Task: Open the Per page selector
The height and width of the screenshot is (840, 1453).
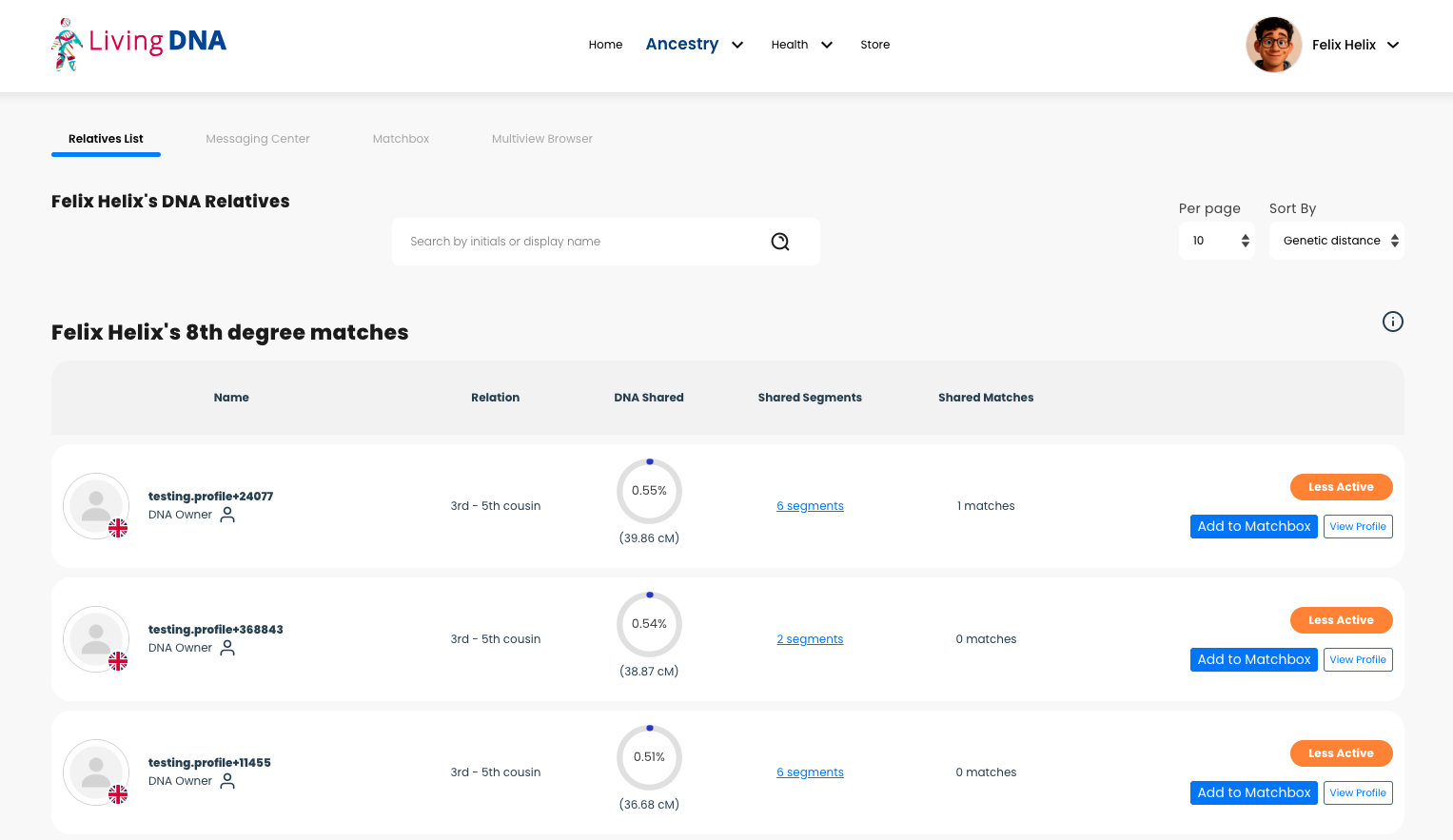Action: [1216, 241]
